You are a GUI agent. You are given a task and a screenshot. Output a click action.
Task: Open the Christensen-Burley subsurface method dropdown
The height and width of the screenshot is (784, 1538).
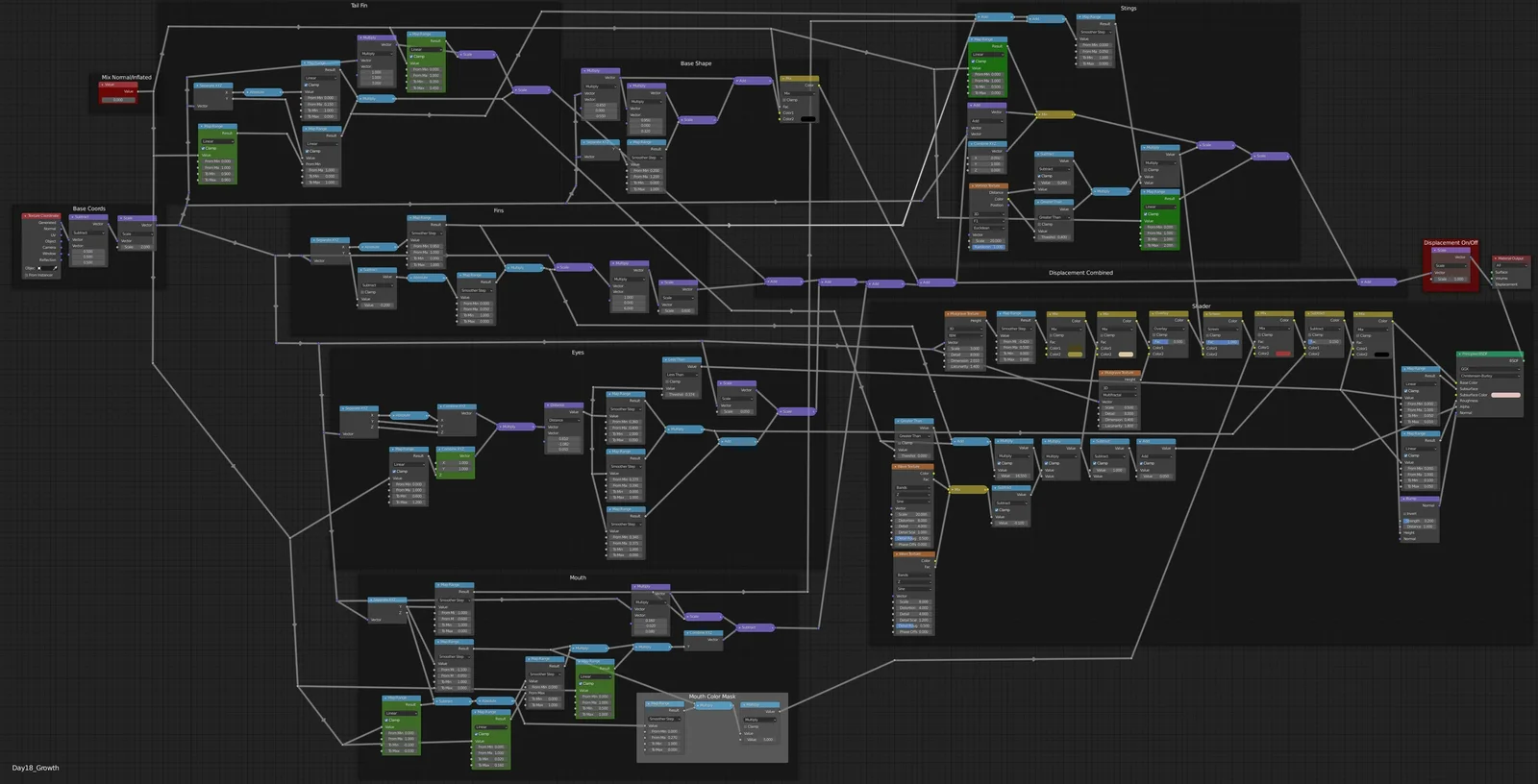[1489, 376]
